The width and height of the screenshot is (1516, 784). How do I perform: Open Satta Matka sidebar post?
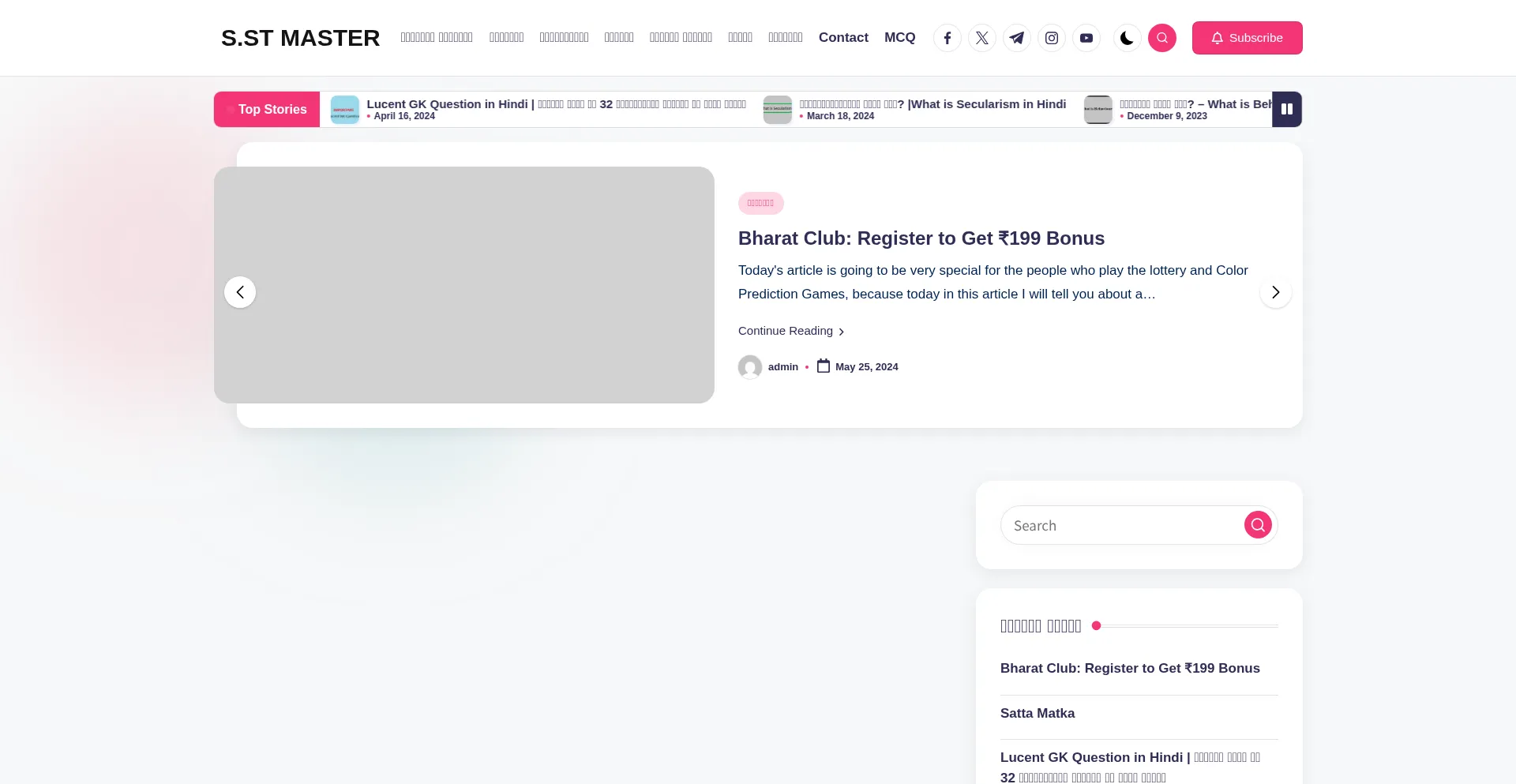click(1038, 713)
